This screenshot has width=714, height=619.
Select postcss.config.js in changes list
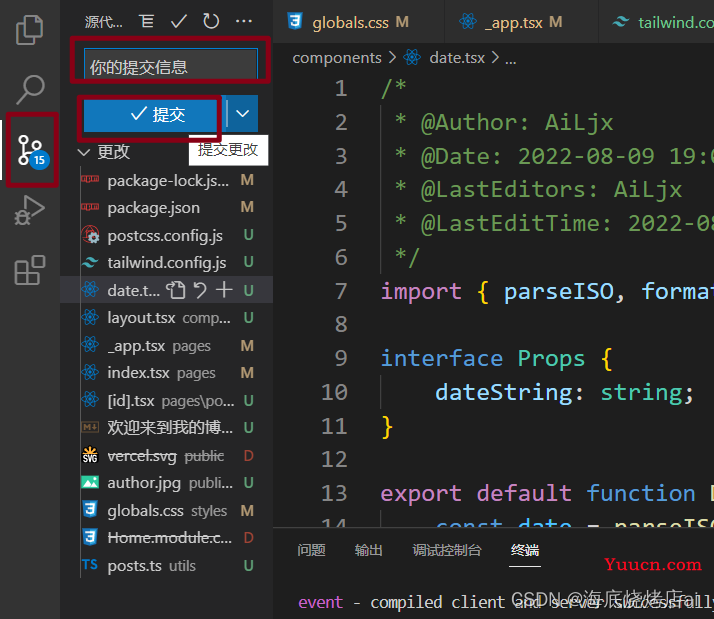pyautogui.click(x=167, y=235)
